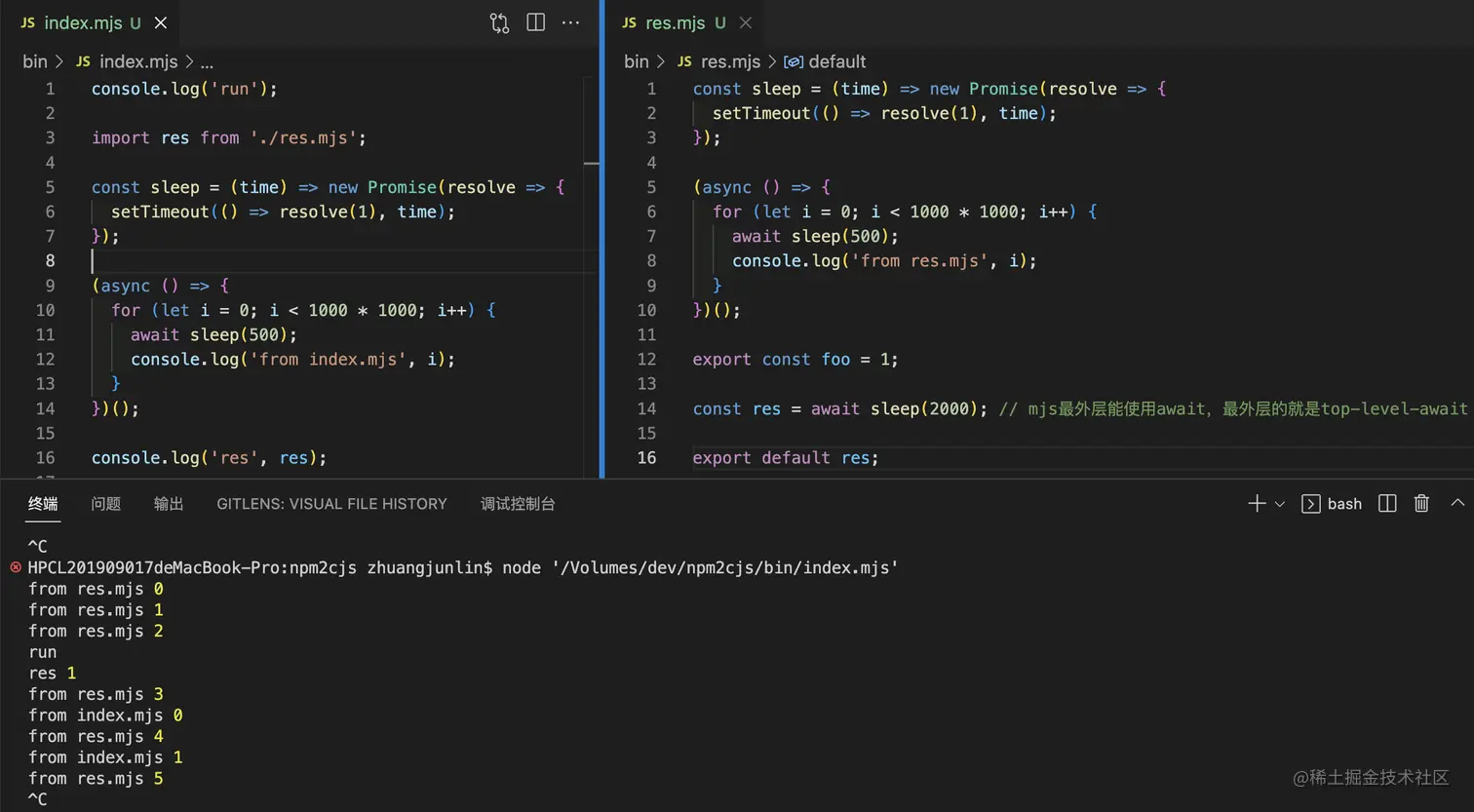The image size is (1474, 812).
Task: Click "console.log('run');" in index.mjs
Action: coord(184,89)
